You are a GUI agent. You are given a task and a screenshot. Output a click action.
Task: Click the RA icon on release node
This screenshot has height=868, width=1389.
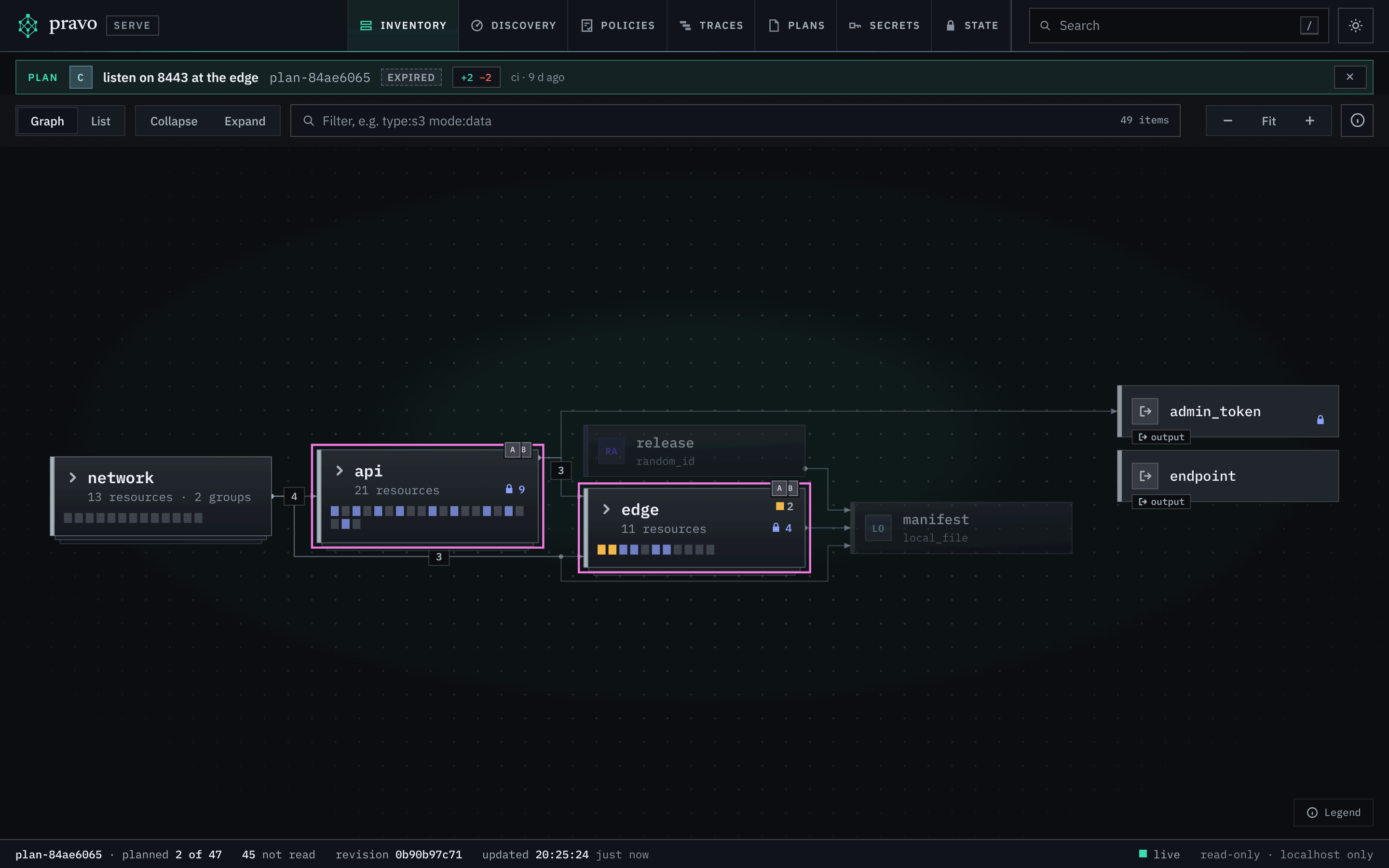pos(611,451)
